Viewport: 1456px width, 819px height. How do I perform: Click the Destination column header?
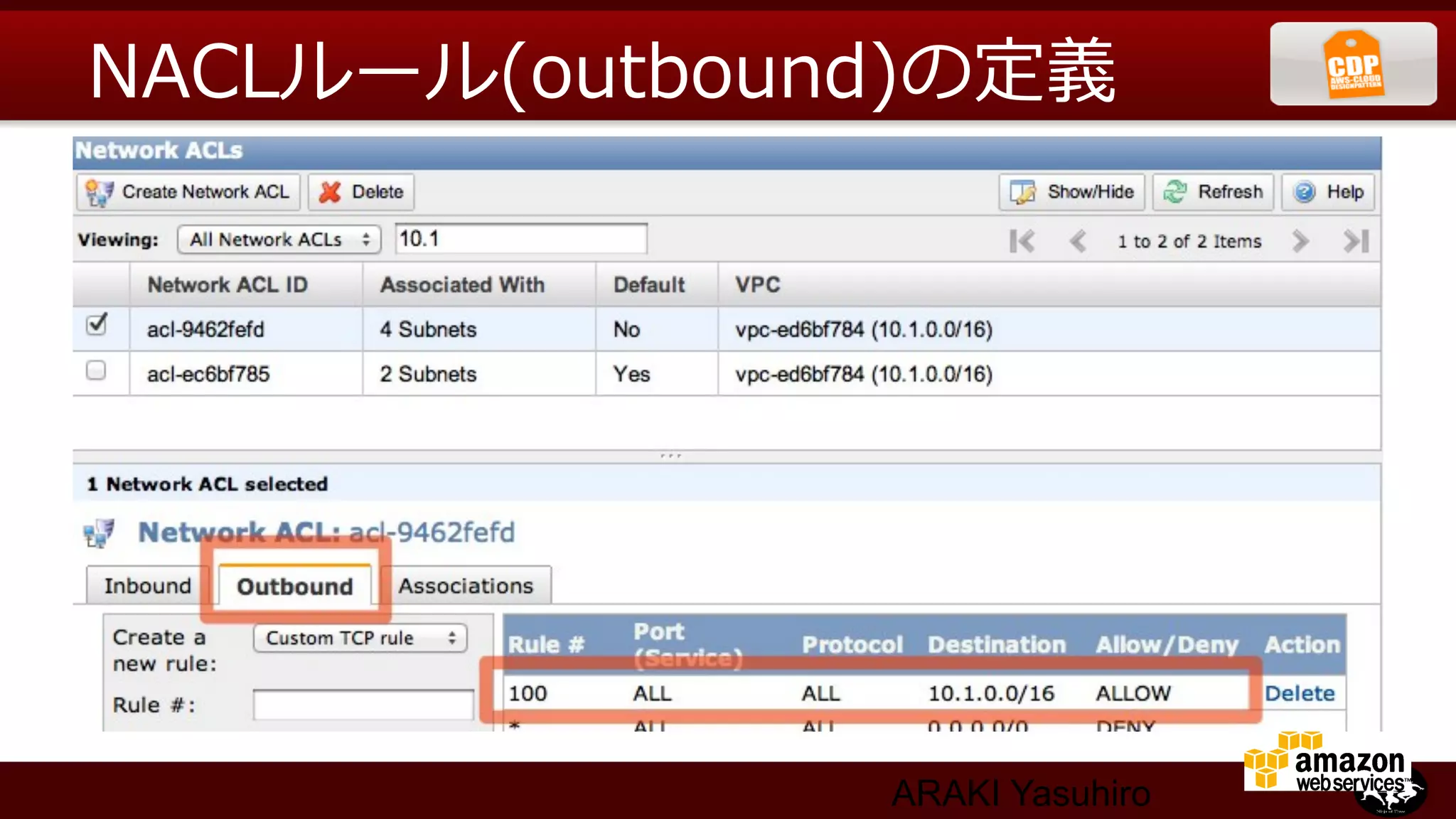[x=997, y=644]
